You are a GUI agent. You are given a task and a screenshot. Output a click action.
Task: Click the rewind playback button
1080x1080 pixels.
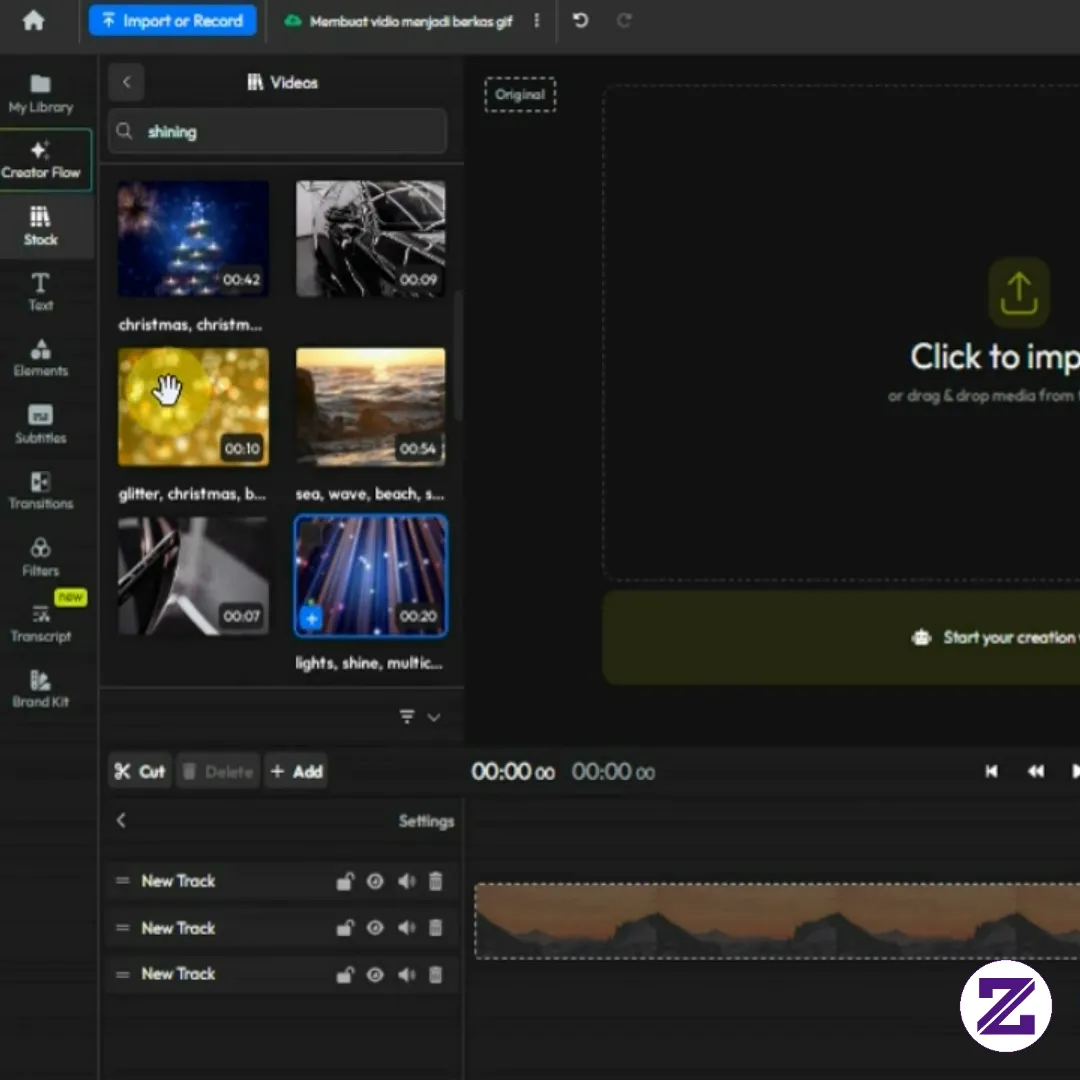click(x=1035, y=771)
